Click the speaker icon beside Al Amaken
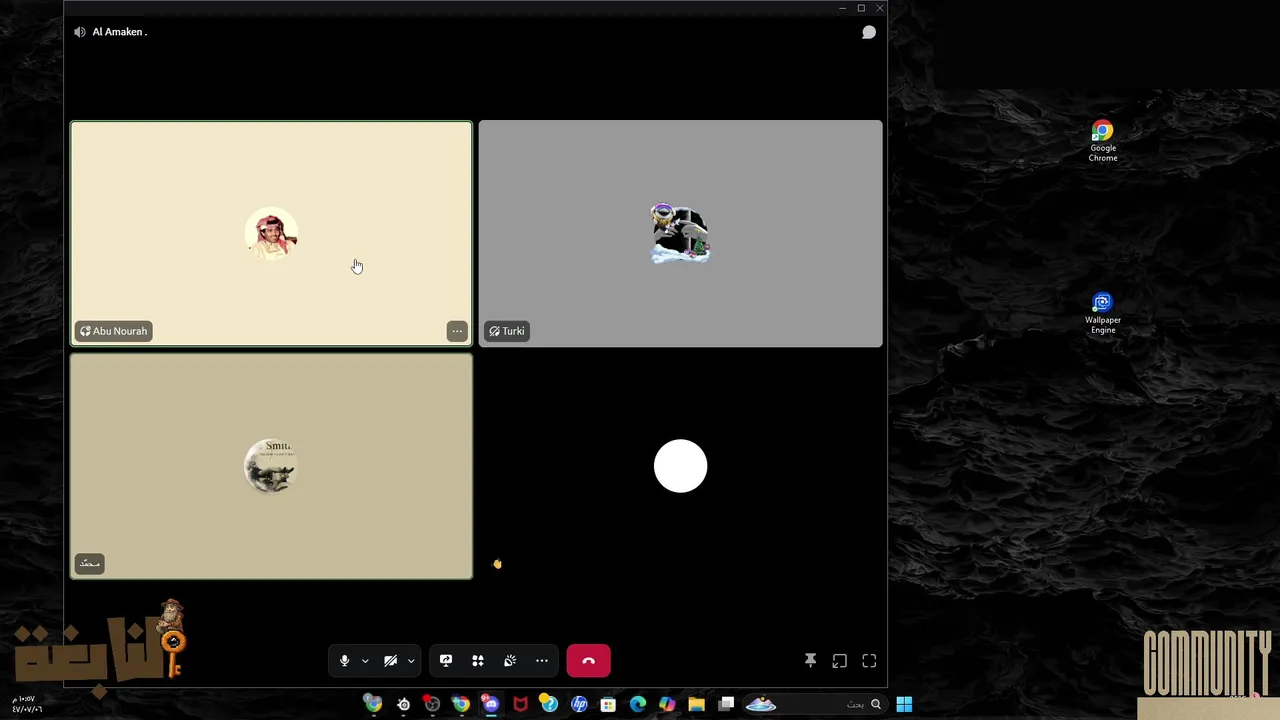Screen dimensions: 1280x720 coord(80,32)
